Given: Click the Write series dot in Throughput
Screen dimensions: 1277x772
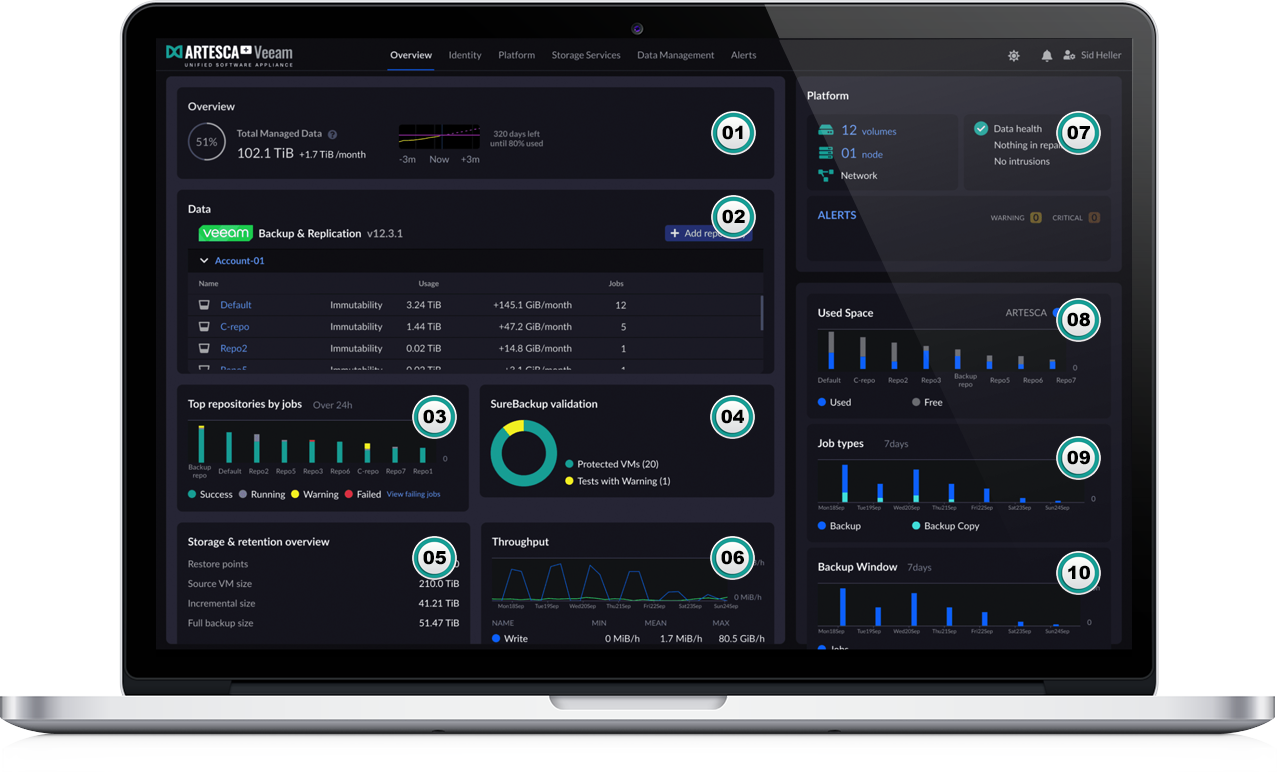Looking at the screenshot, I should point(496,639).
